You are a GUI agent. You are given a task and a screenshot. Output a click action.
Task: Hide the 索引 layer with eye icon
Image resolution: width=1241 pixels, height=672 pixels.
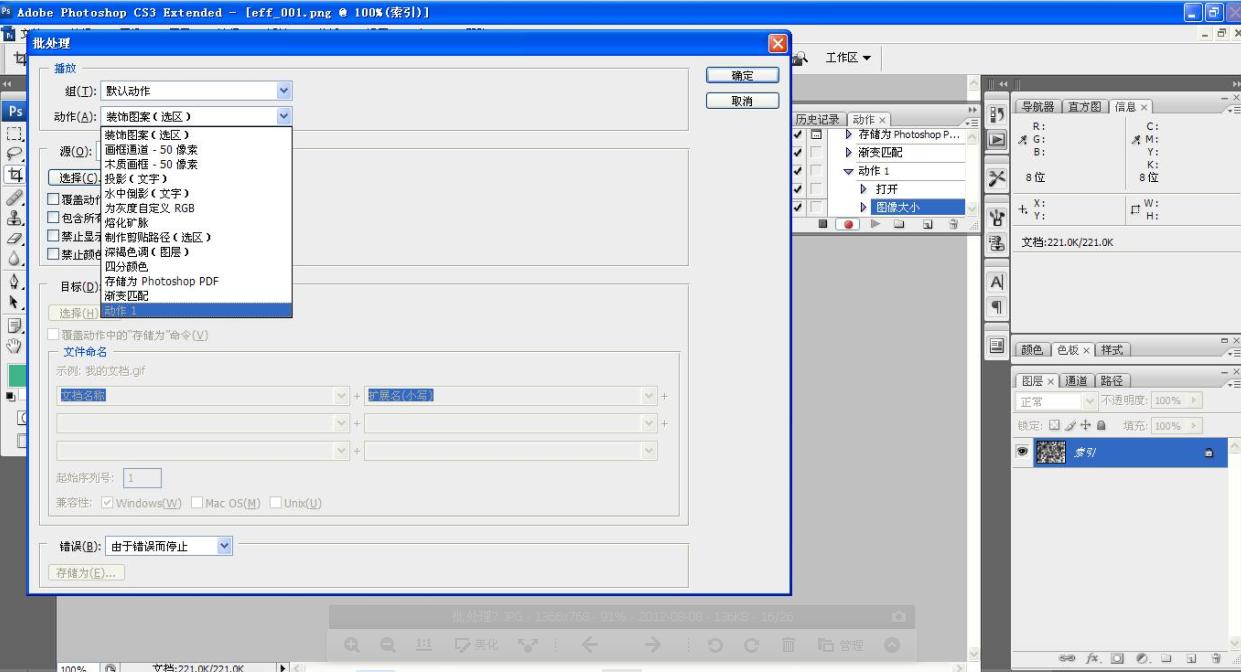(x=1022, y=453)
